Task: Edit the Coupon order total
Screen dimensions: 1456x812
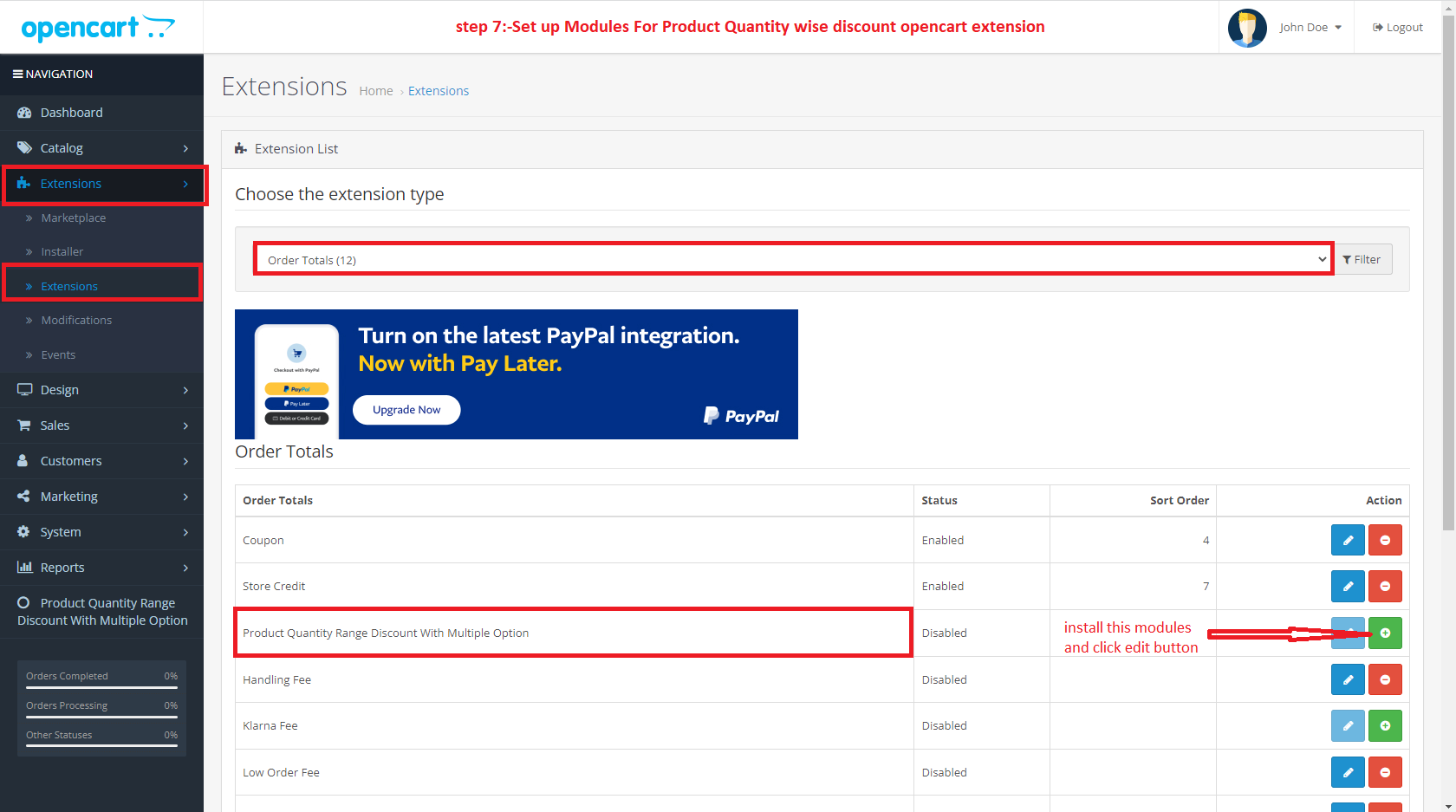Action: (x=1348, y=539)
